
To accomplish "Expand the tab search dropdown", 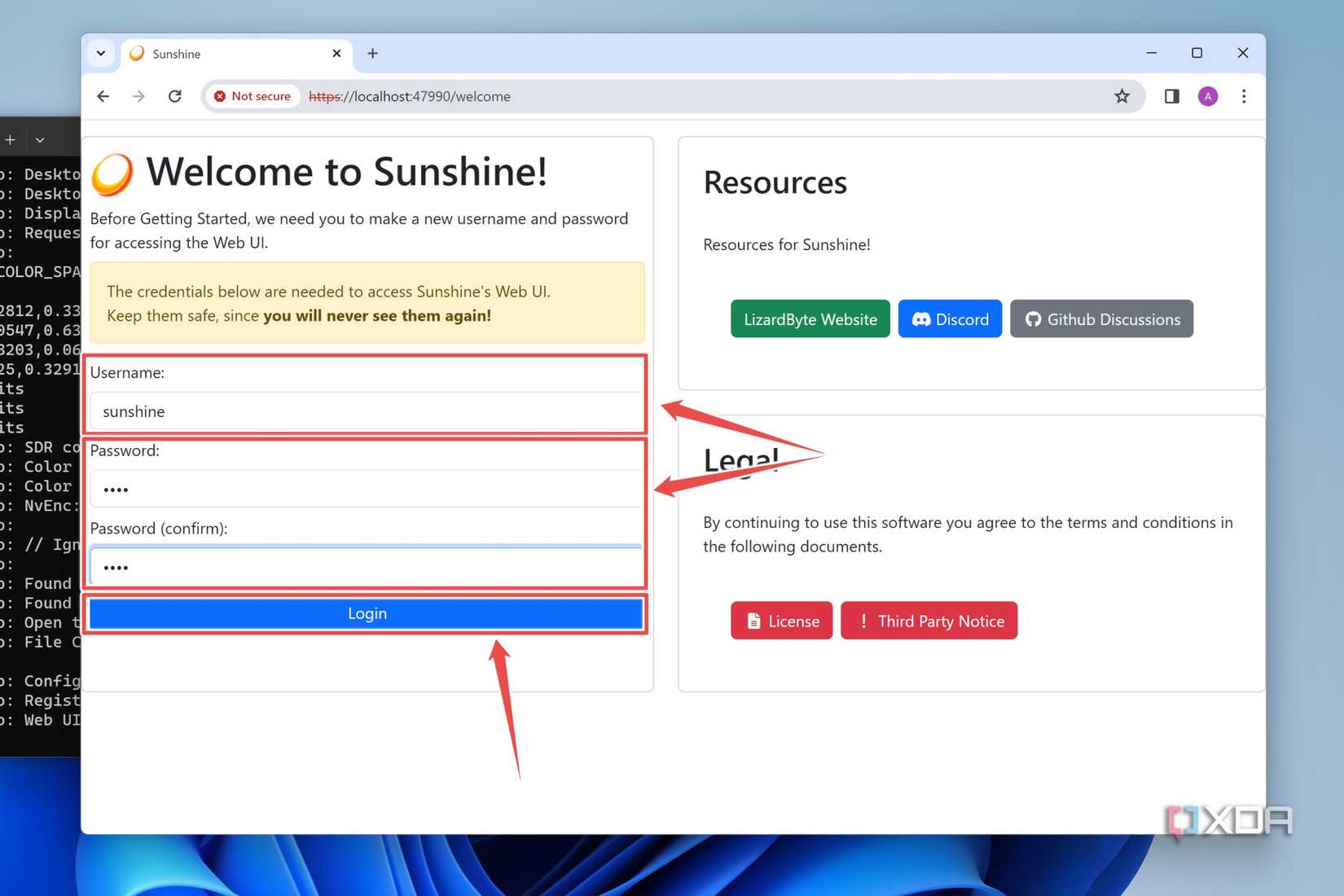I will click(101, 54).
